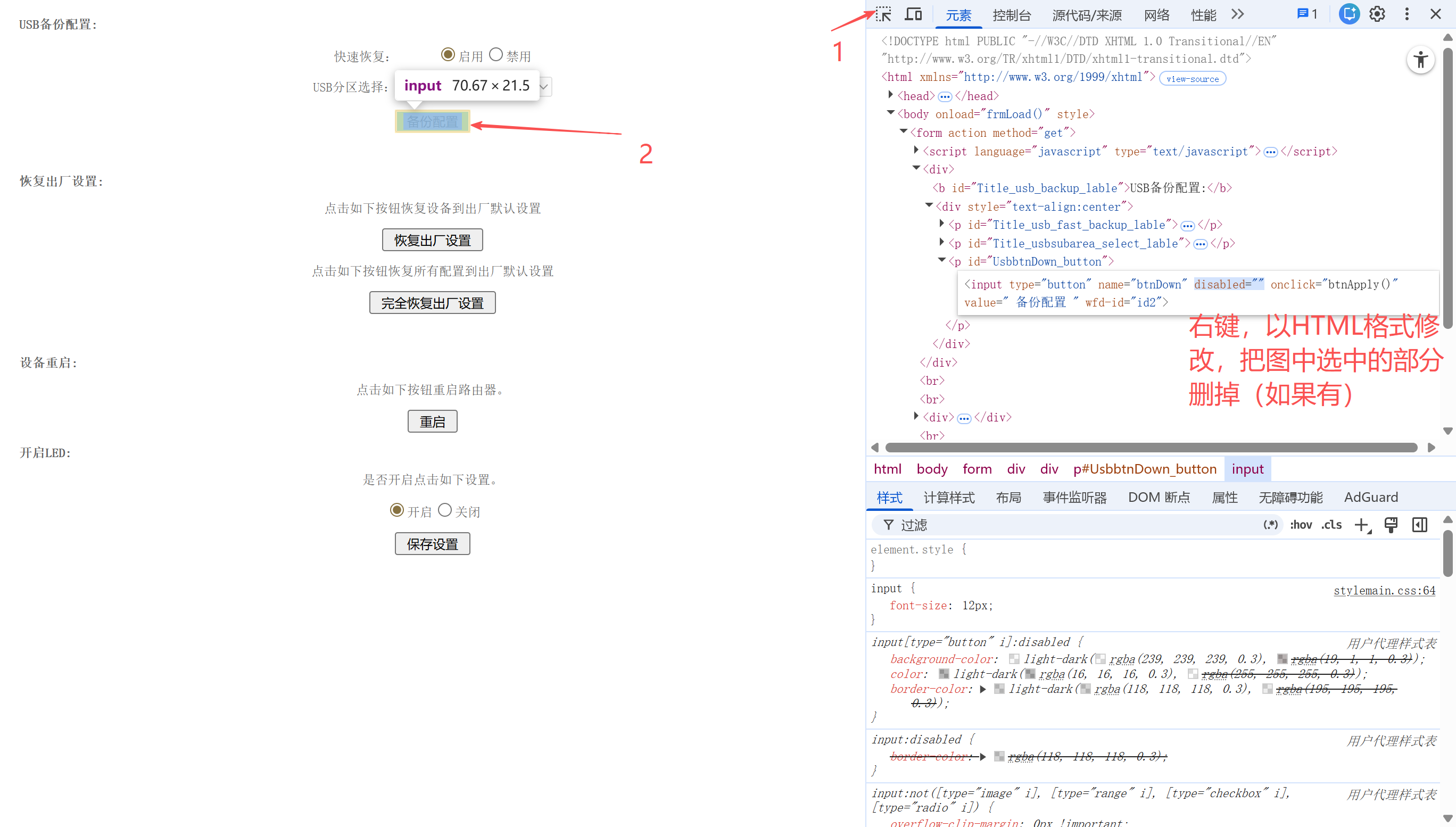This screenshot has height=827, width=1456.
Task: Open the USB分区选择 dropdown arrow
Action: [x=543, y=87]
